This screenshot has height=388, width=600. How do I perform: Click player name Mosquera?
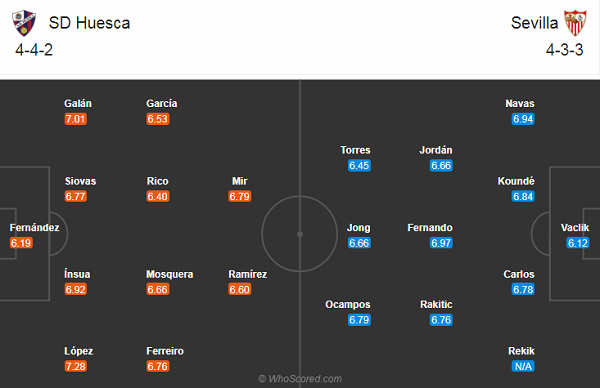(x=170, y=274)
